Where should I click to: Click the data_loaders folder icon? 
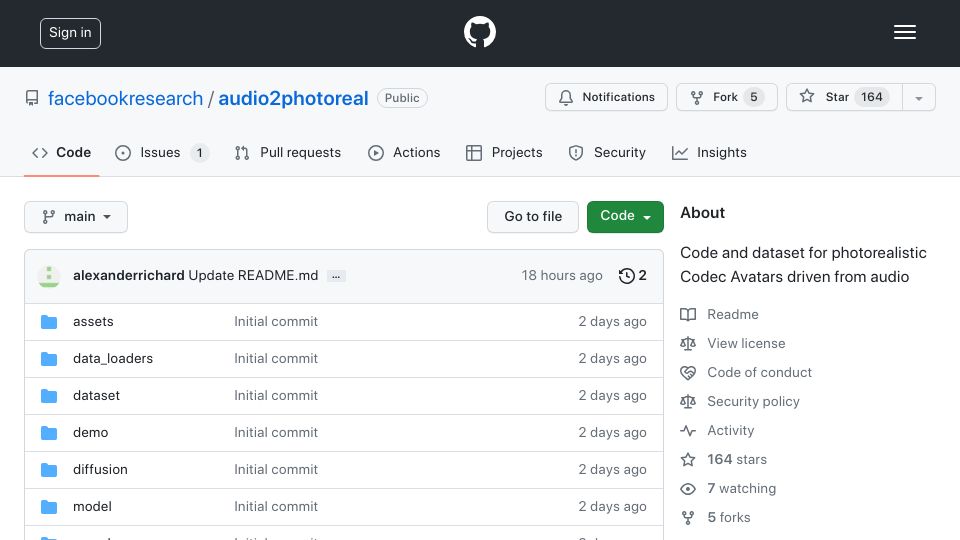(x=49, y=359)
